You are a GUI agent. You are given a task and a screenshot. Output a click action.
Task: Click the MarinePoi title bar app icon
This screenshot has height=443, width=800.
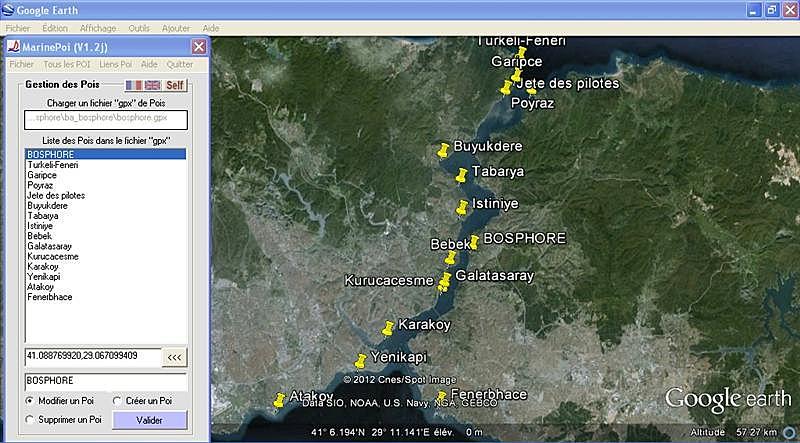(14, 47)
